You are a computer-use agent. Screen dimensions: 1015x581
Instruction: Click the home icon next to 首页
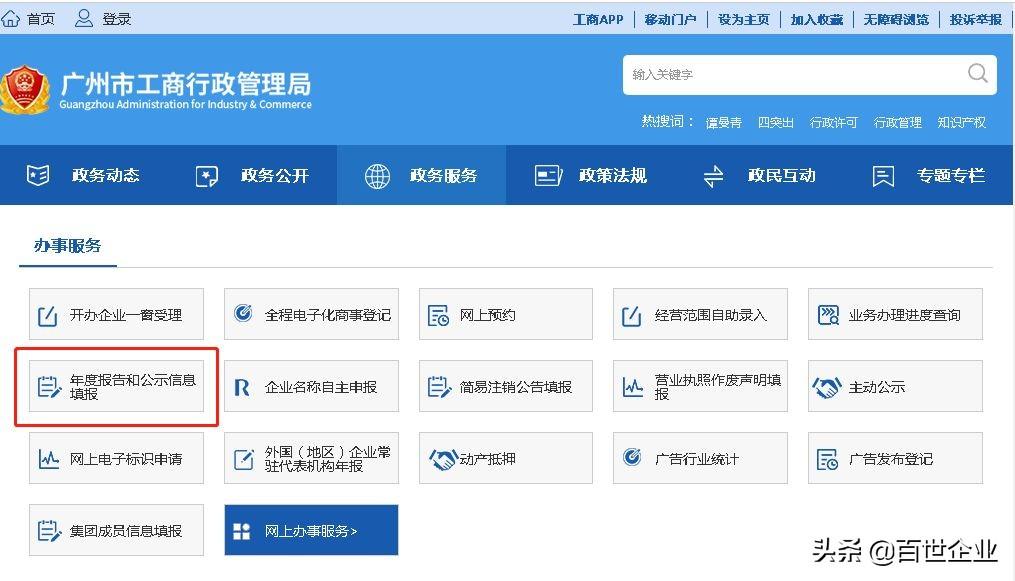(x=10, y=18)
